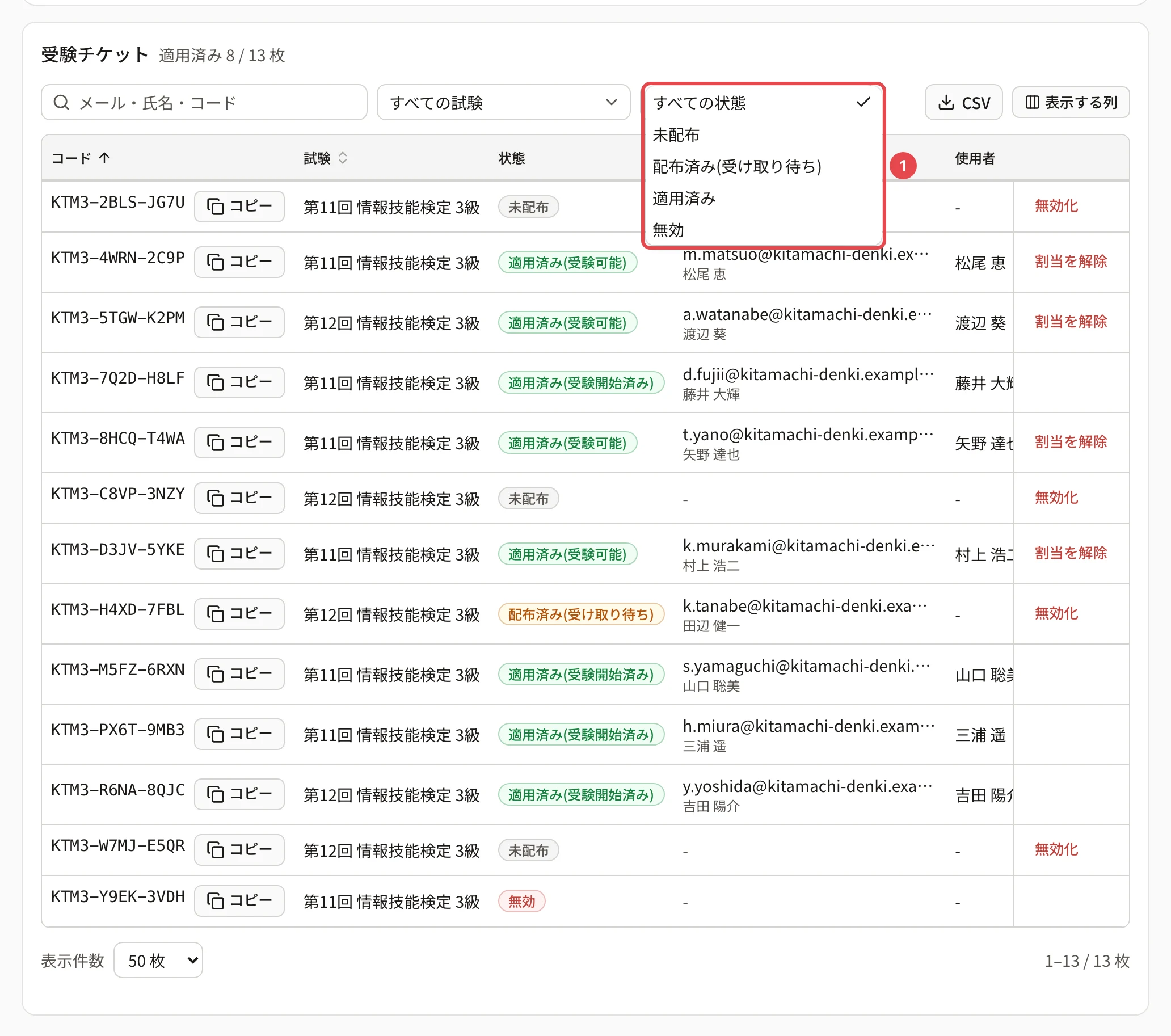This screenshot has width=1171, height=1036.
Task: Copy code KTM3-5TGW-K2PM
Action: (239, 322)
